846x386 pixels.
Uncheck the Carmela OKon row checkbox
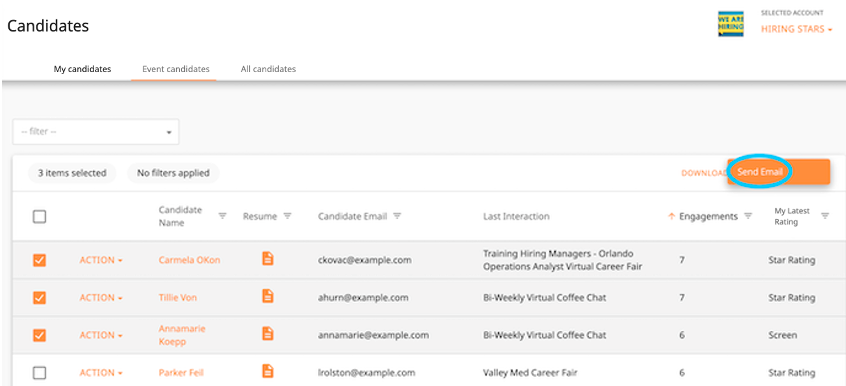click(x=39, y=260)
